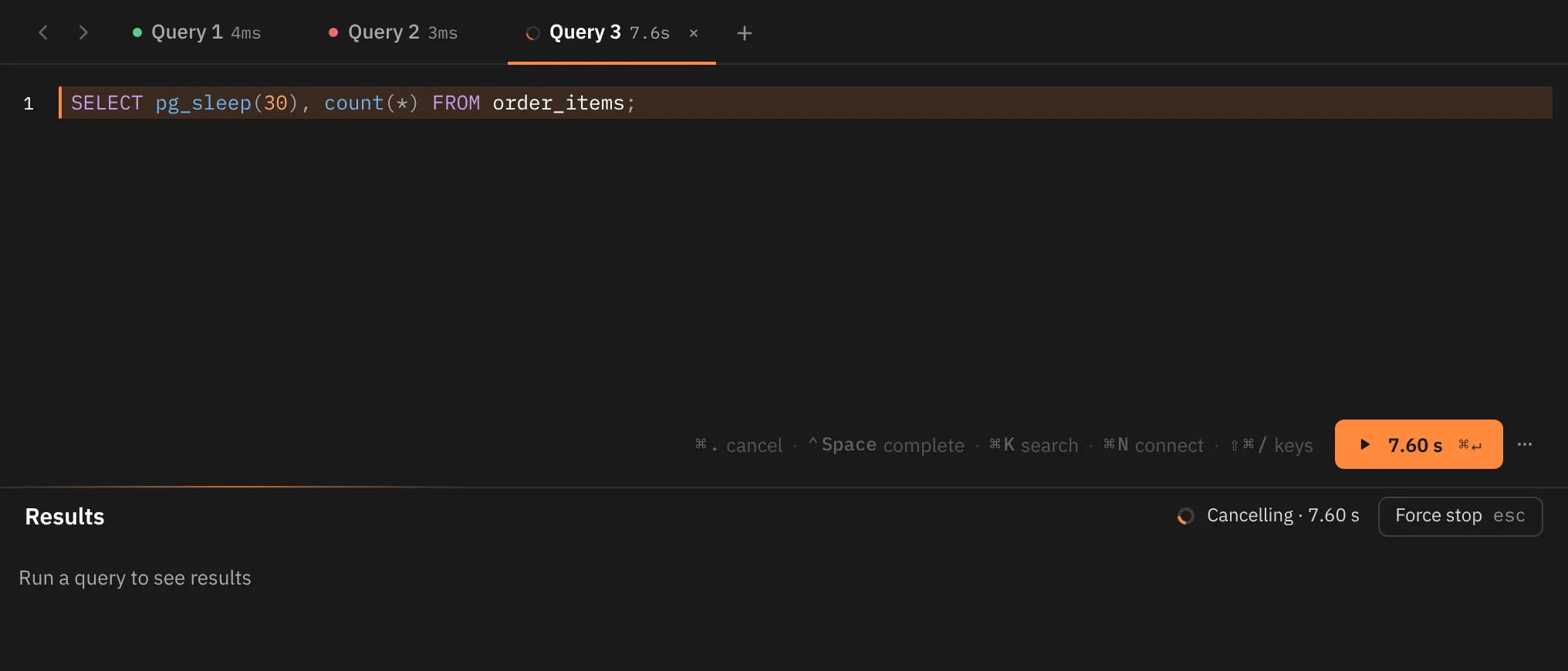The width and height of the screenshot is (1568, 671).
Task: Open the three-dot more options menu
Action: (1525, 444)
